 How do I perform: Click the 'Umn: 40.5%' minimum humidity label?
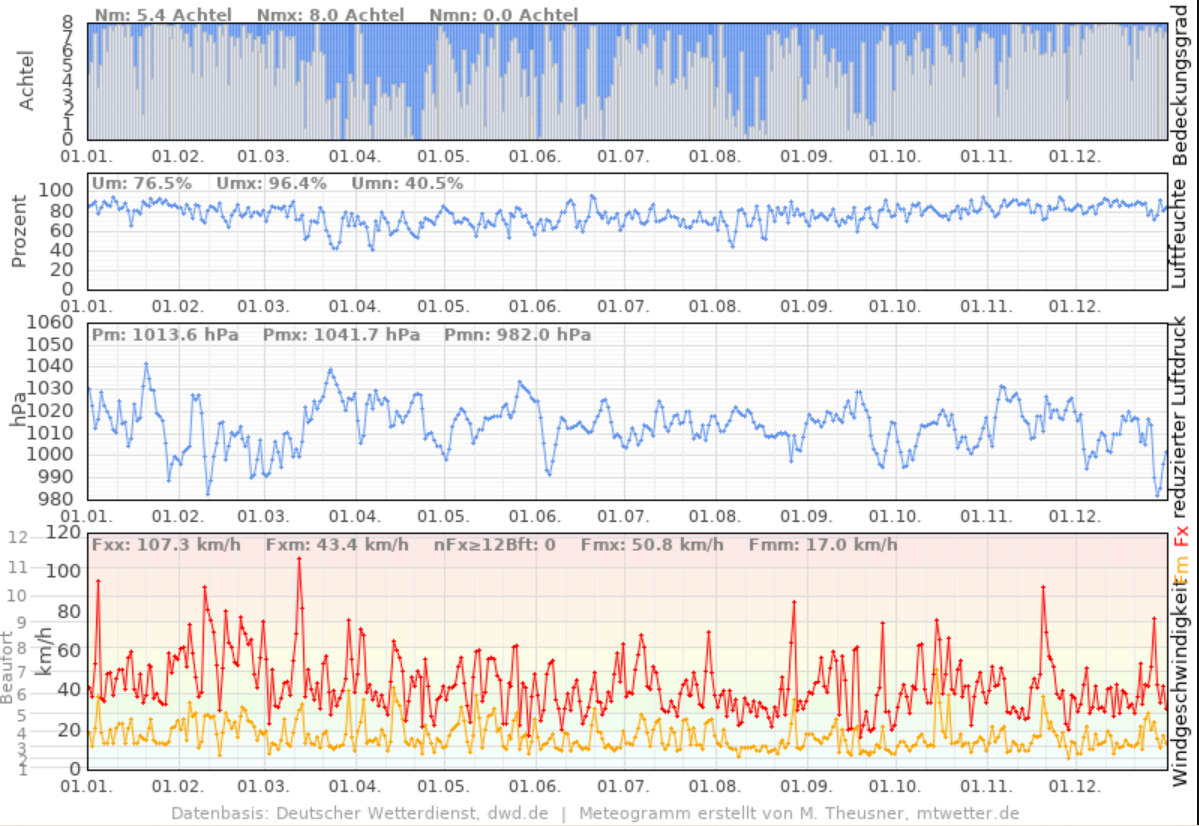(407, 183)
